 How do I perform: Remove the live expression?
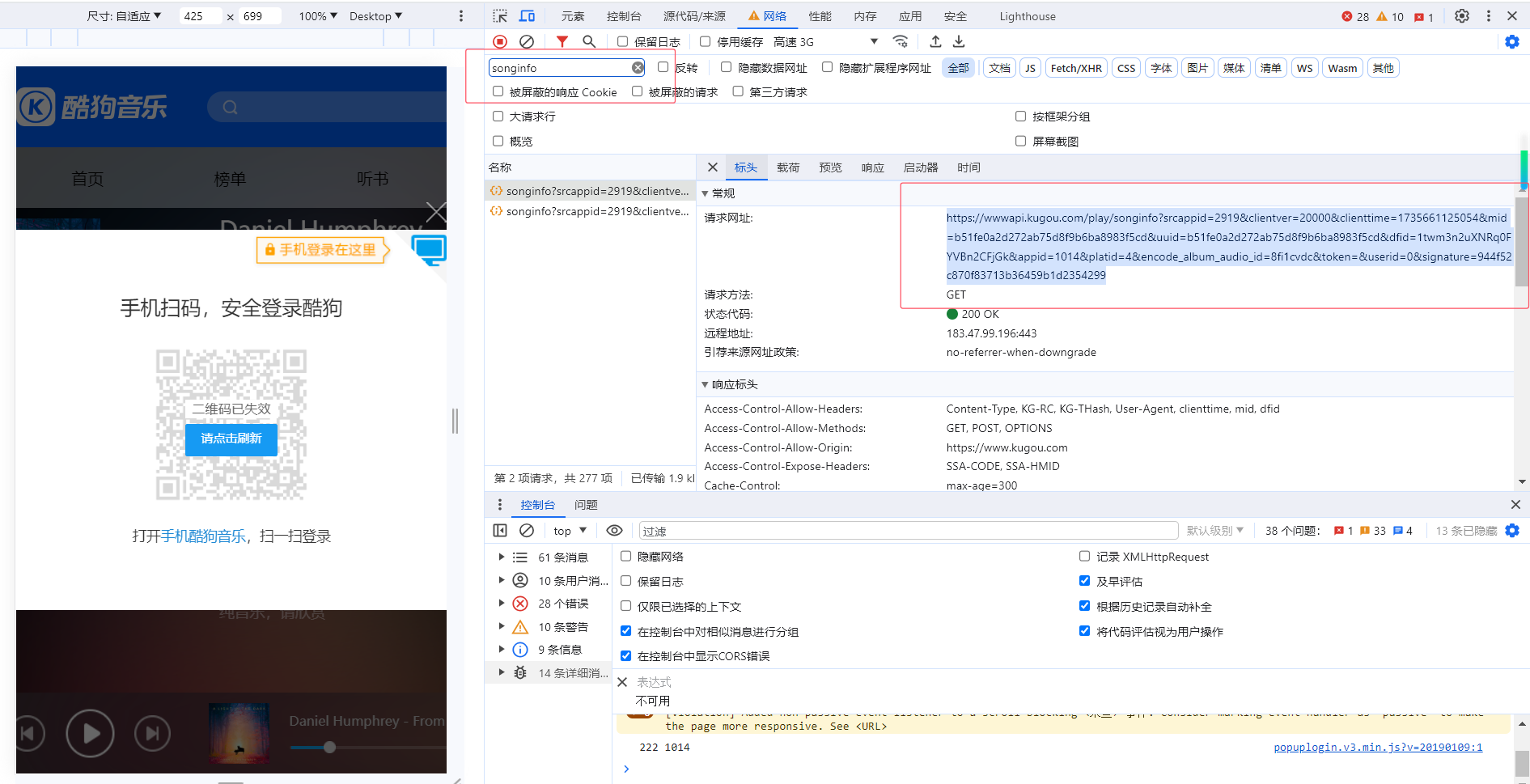coord(622,682)
